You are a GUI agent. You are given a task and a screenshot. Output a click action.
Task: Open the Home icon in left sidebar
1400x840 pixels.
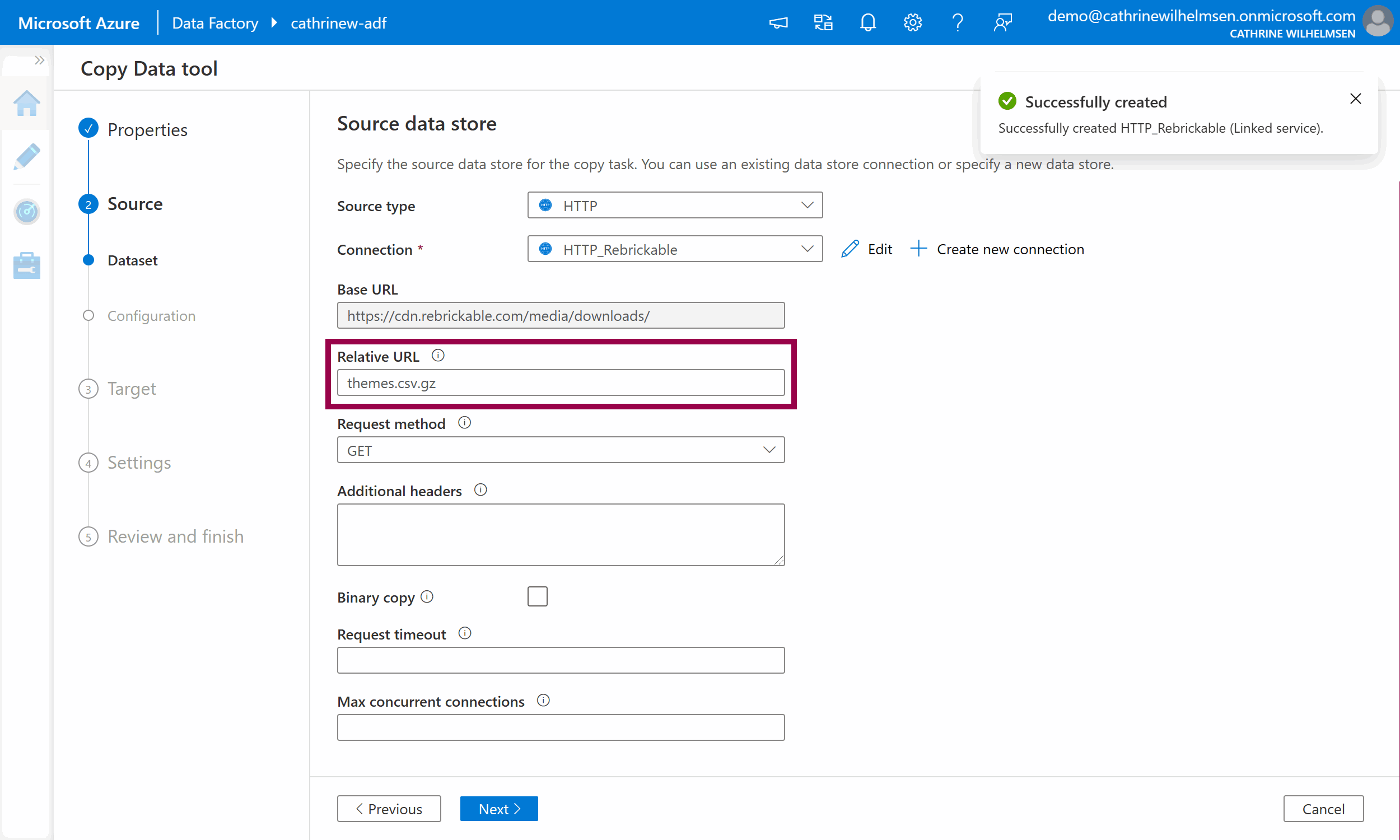click(x=26, y=104)
